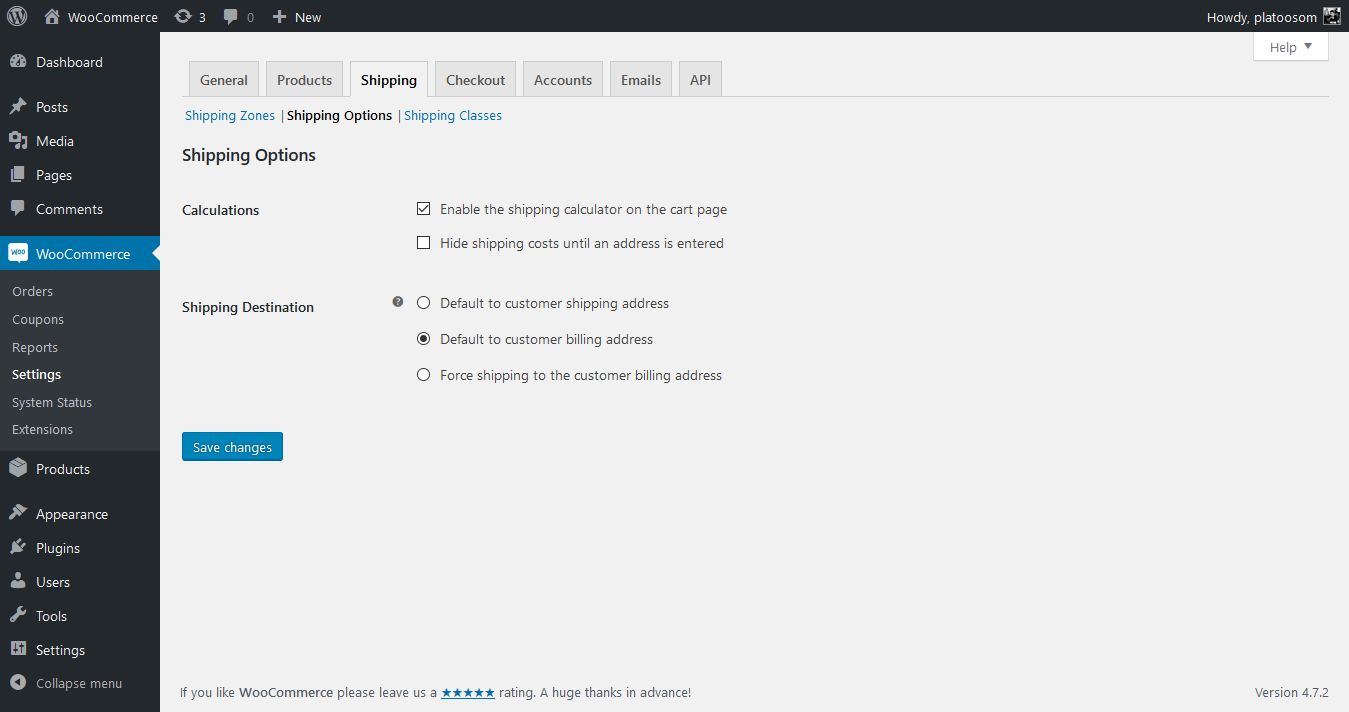Click the Appearance paintbrush icon

[x=18, y=514]
